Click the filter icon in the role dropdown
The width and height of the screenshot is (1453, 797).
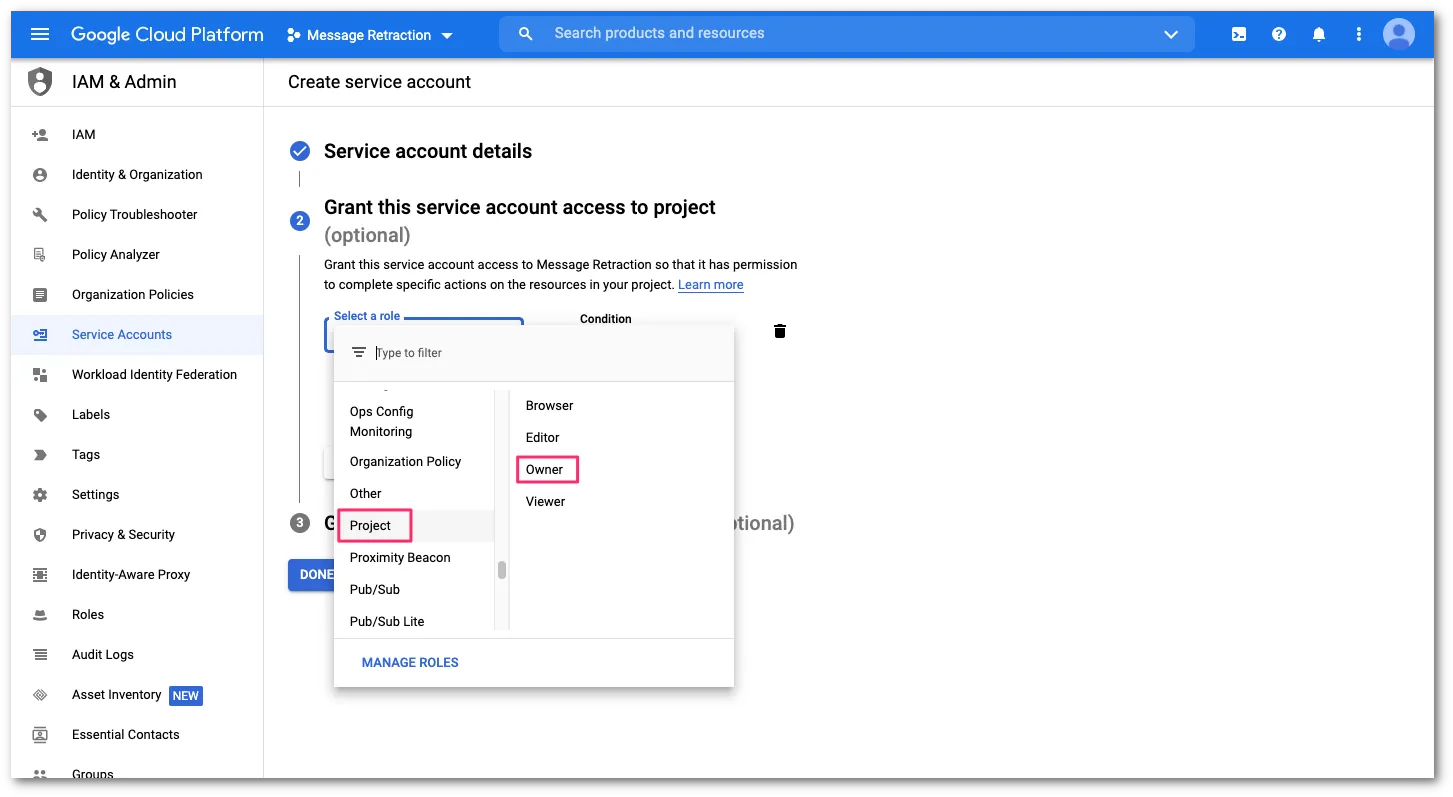[357, 352]
